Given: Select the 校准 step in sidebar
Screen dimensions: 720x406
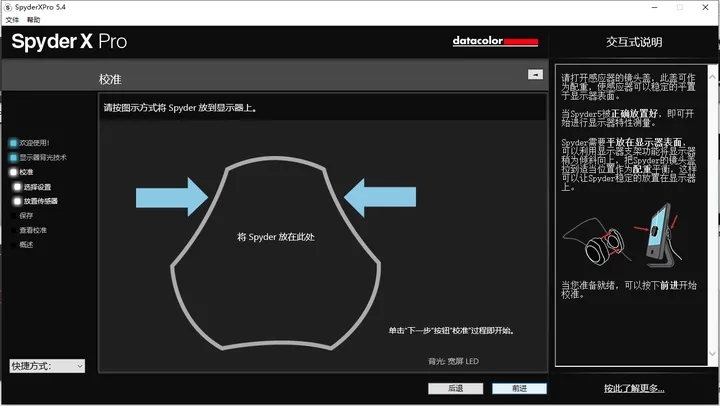Looking at the screenshot, I should (x=26, y=172).
